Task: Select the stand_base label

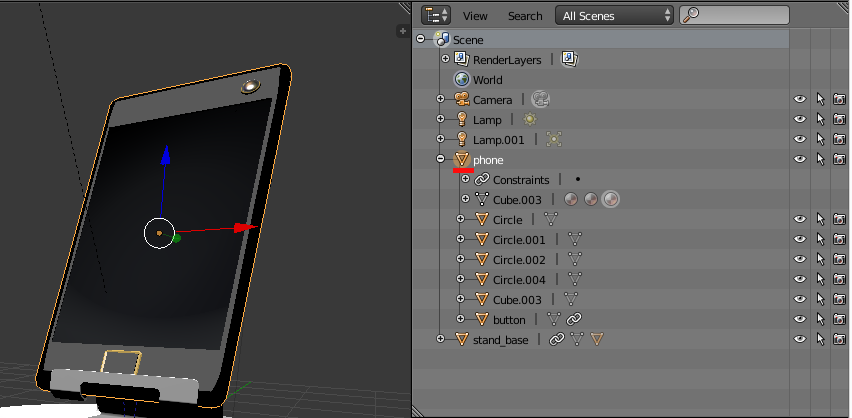Action: point(500,340)
